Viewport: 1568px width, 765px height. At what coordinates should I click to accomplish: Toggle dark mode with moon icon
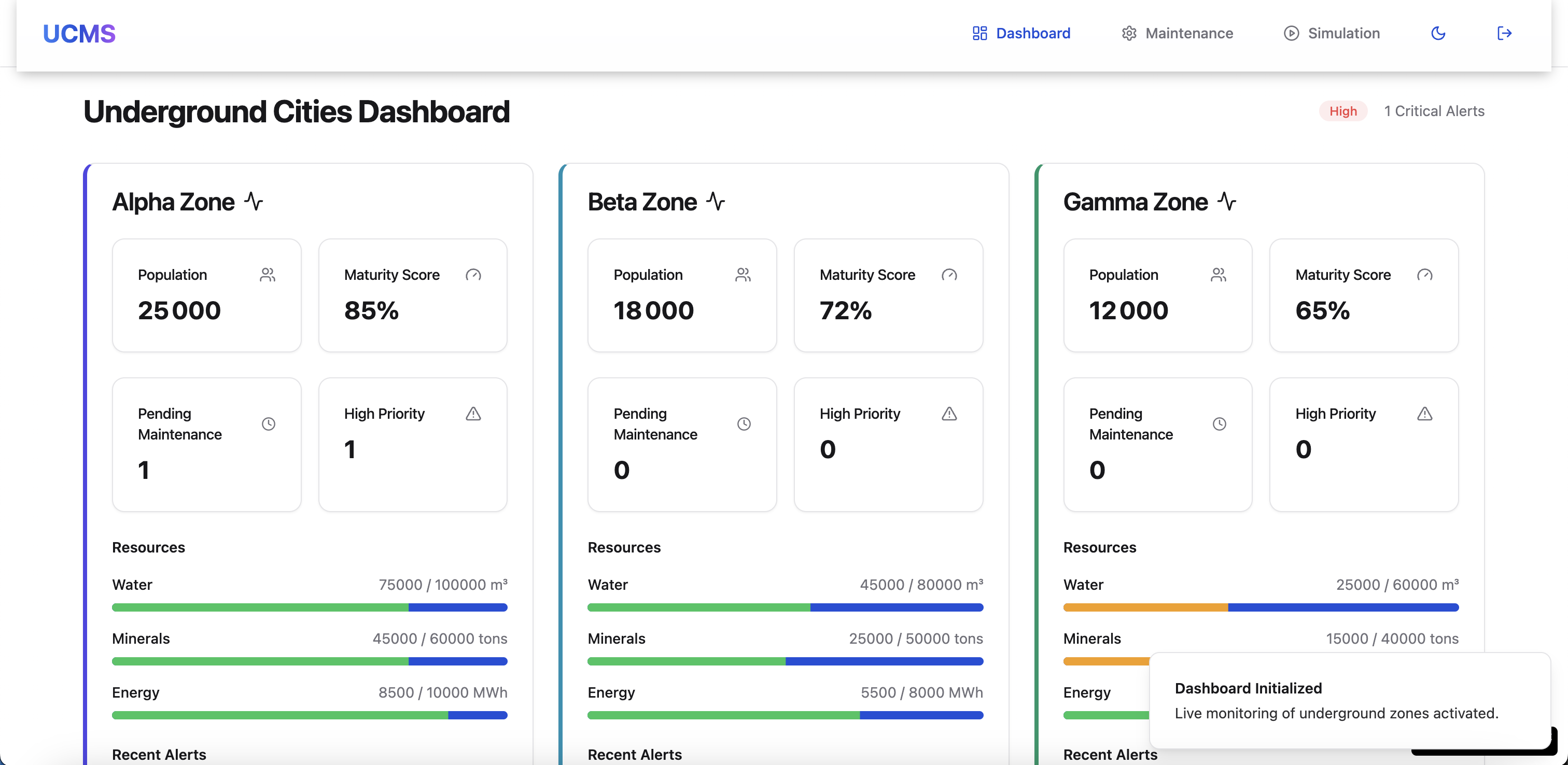point(1438,34)
